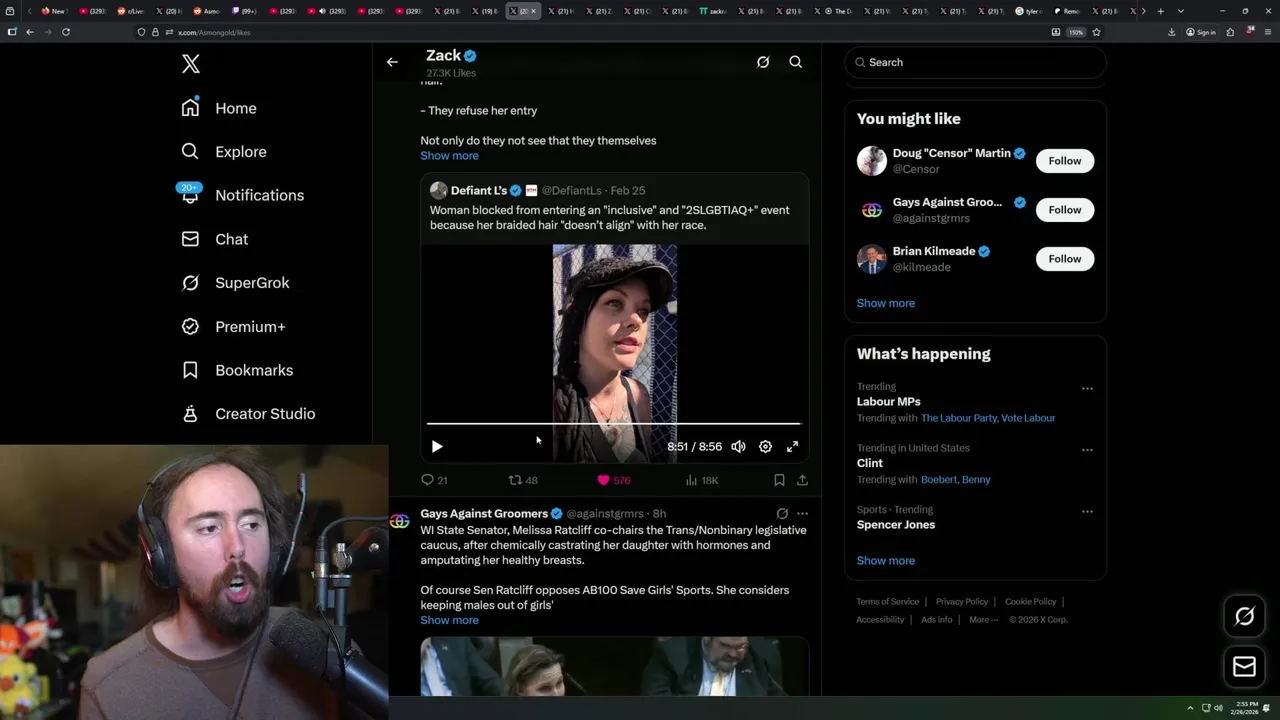This screenshot has width=1280, height=720.
Task: Open the Ratcliff post image thumbnail
Action: point(614,666)
